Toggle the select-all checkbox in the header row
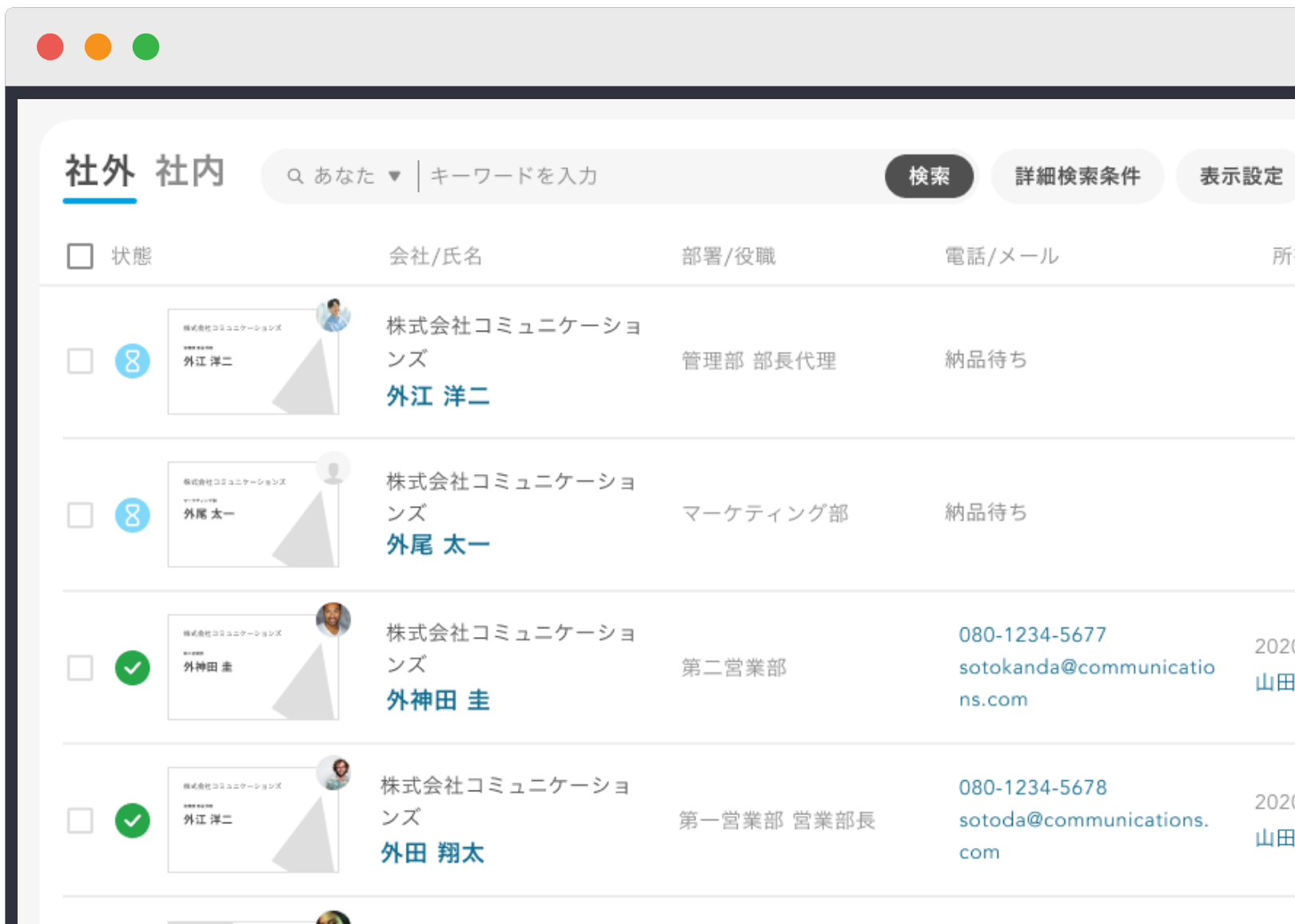Viewport: 1295px width, 924px height. pos(80,256)
